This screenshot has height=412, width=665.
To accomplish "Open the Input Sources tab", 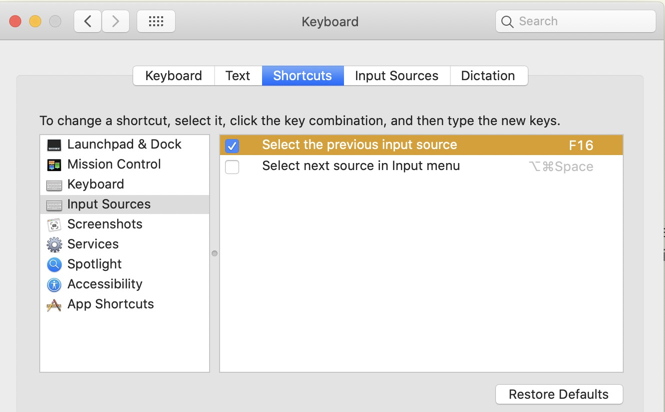I will click(x=396, y=76).
